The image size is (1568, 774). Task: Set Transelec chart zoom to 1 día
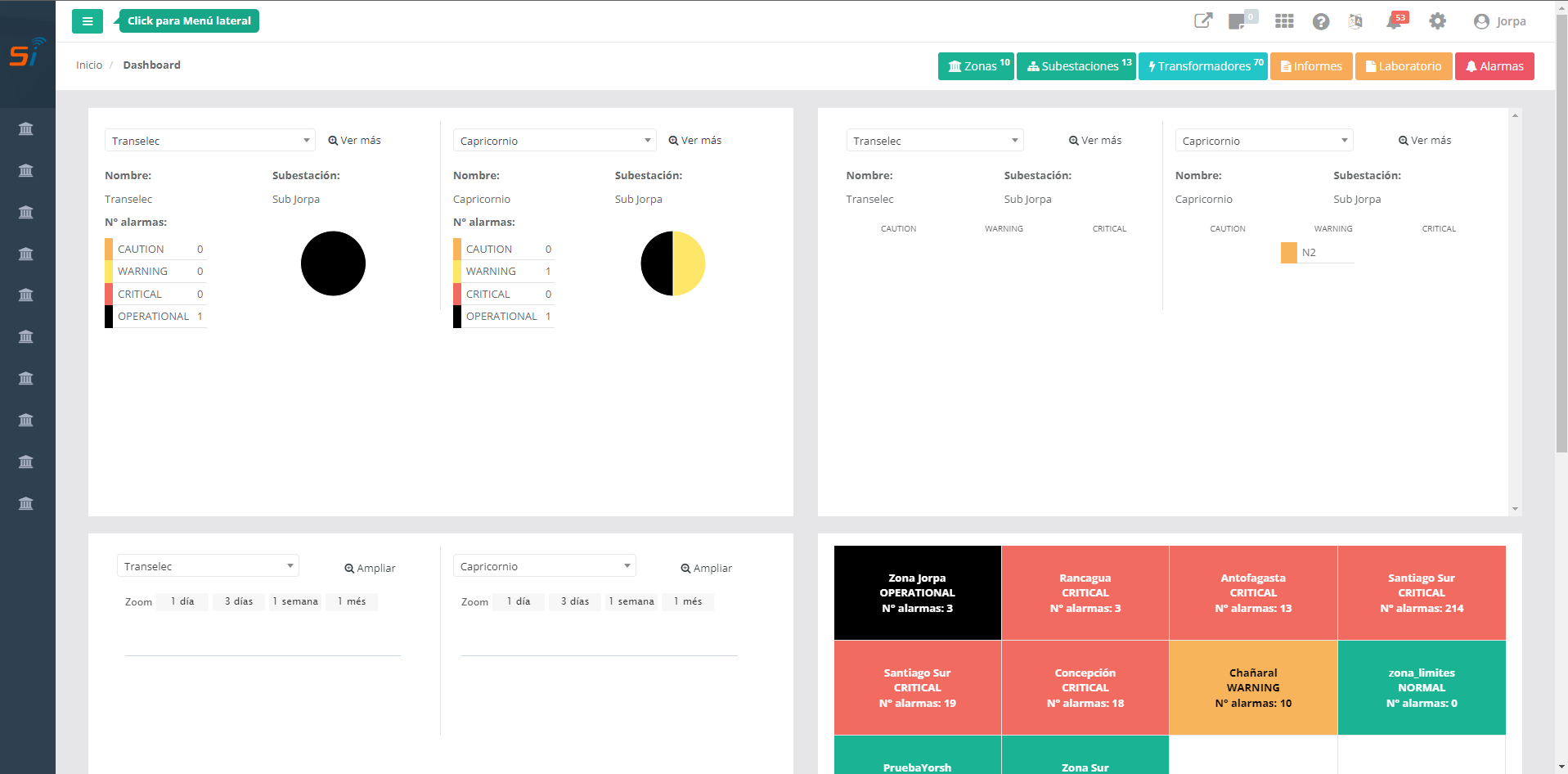[x=182, y=601]
